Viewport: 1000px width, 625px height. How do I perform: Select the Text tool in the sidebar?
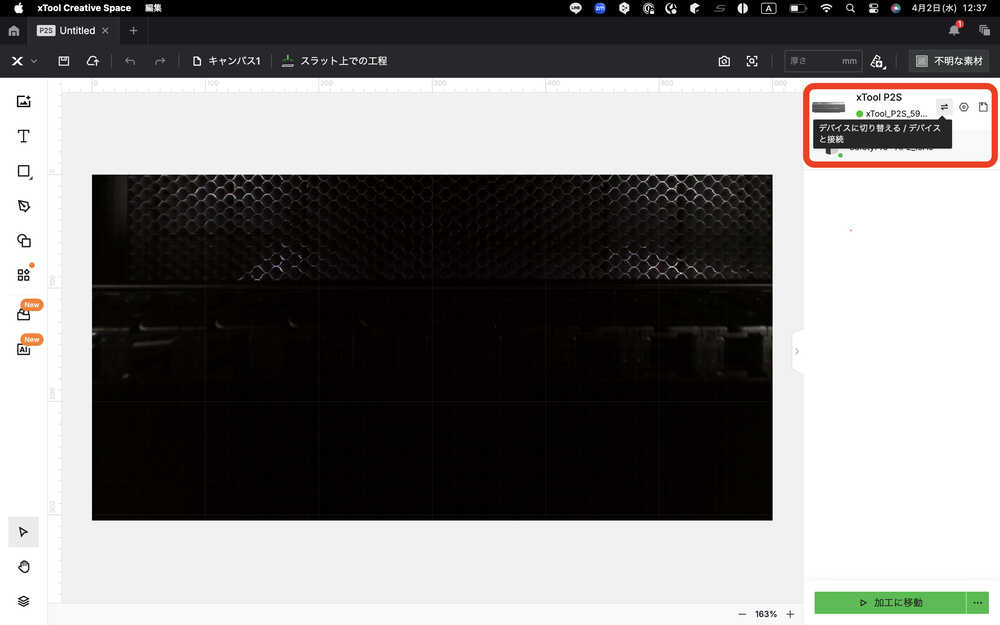(24, 136)
